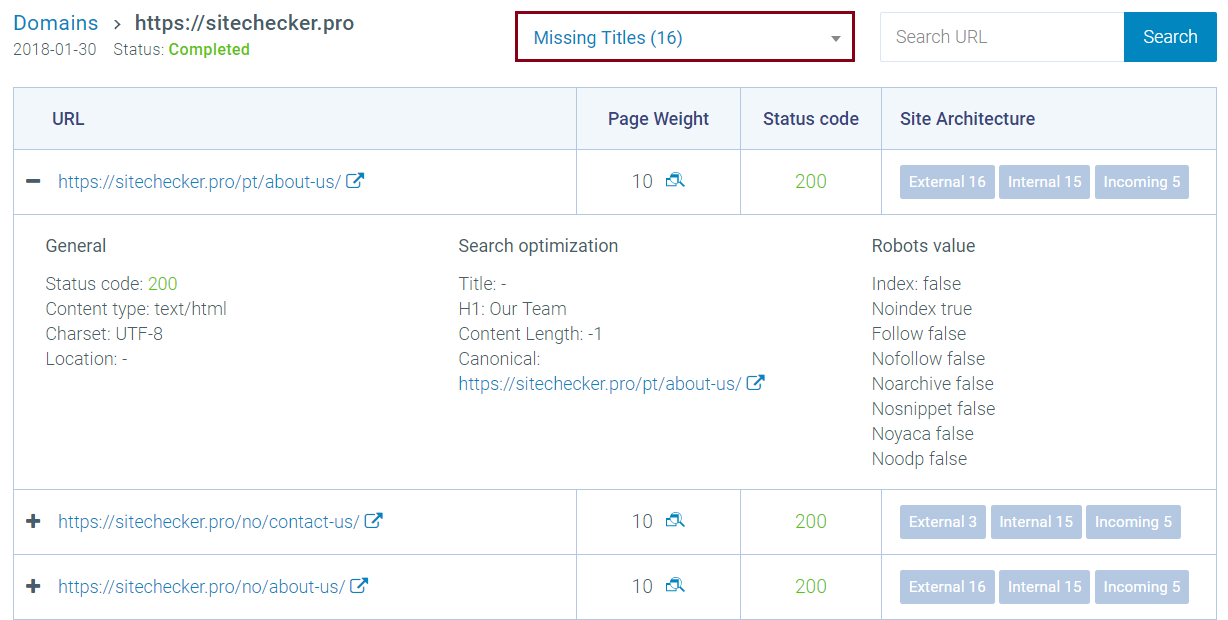Click the Robots value heading
The image size is (1228, 620).
[x=923, y=246]
